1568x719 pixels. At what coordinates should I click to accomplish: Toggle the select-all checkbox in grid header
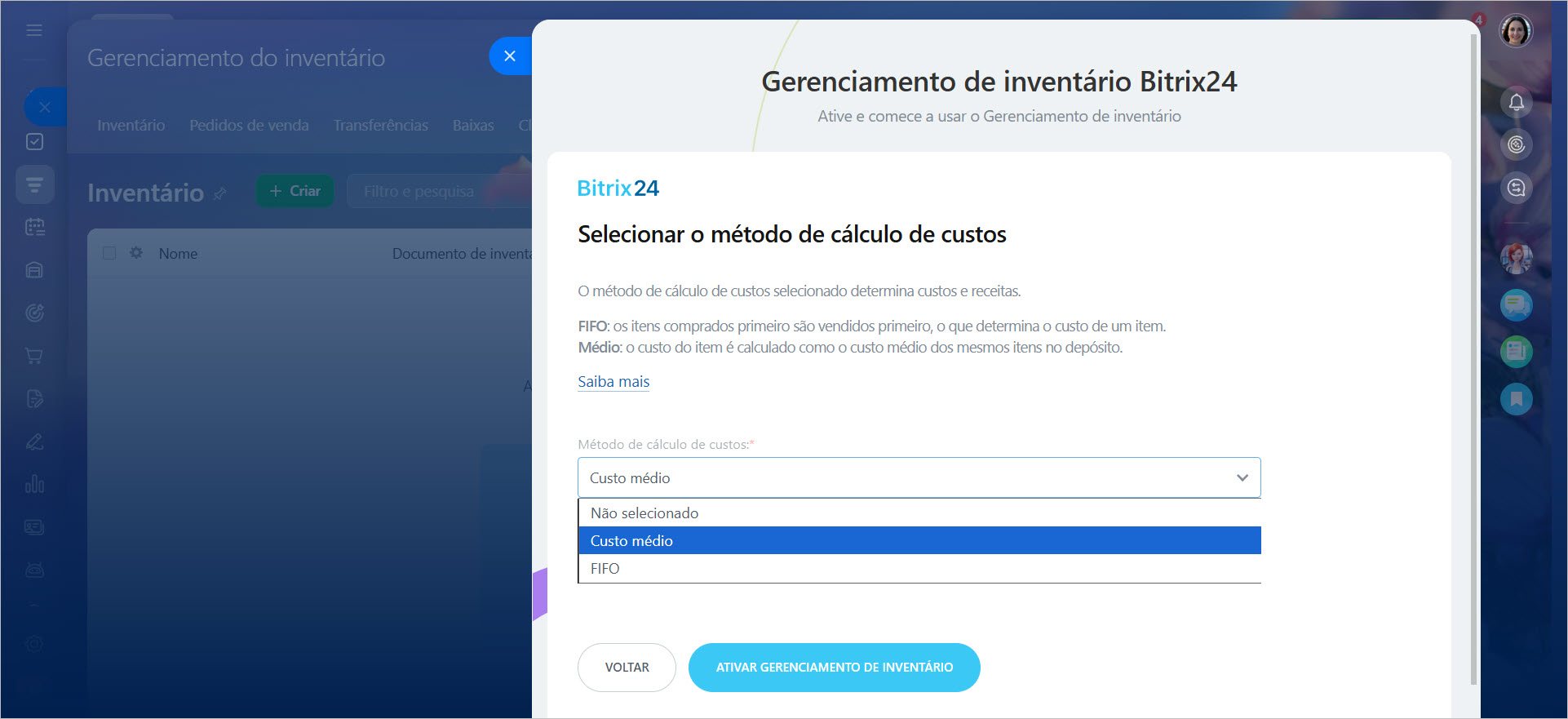pyautogui.click(x=109, y=253)
